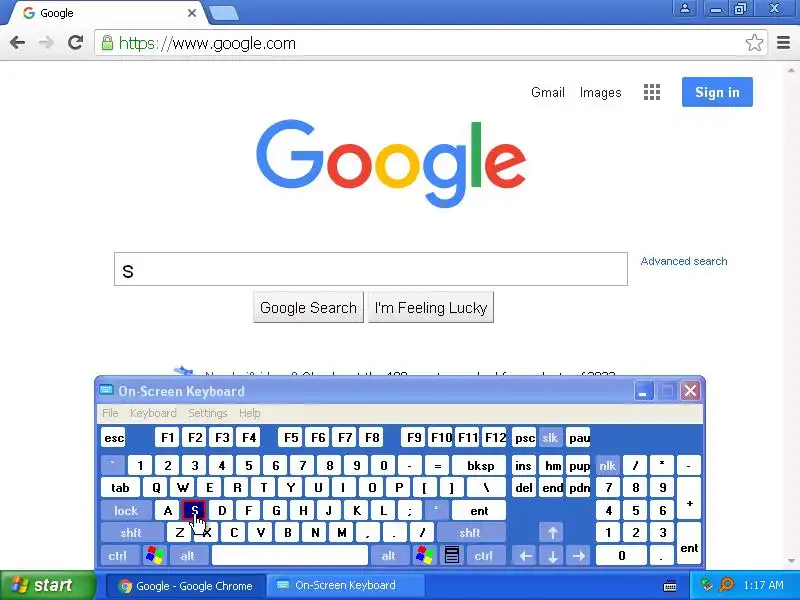Open a new tab in Chrome
This screenshot has height=600, width=800.
point(224,13)
